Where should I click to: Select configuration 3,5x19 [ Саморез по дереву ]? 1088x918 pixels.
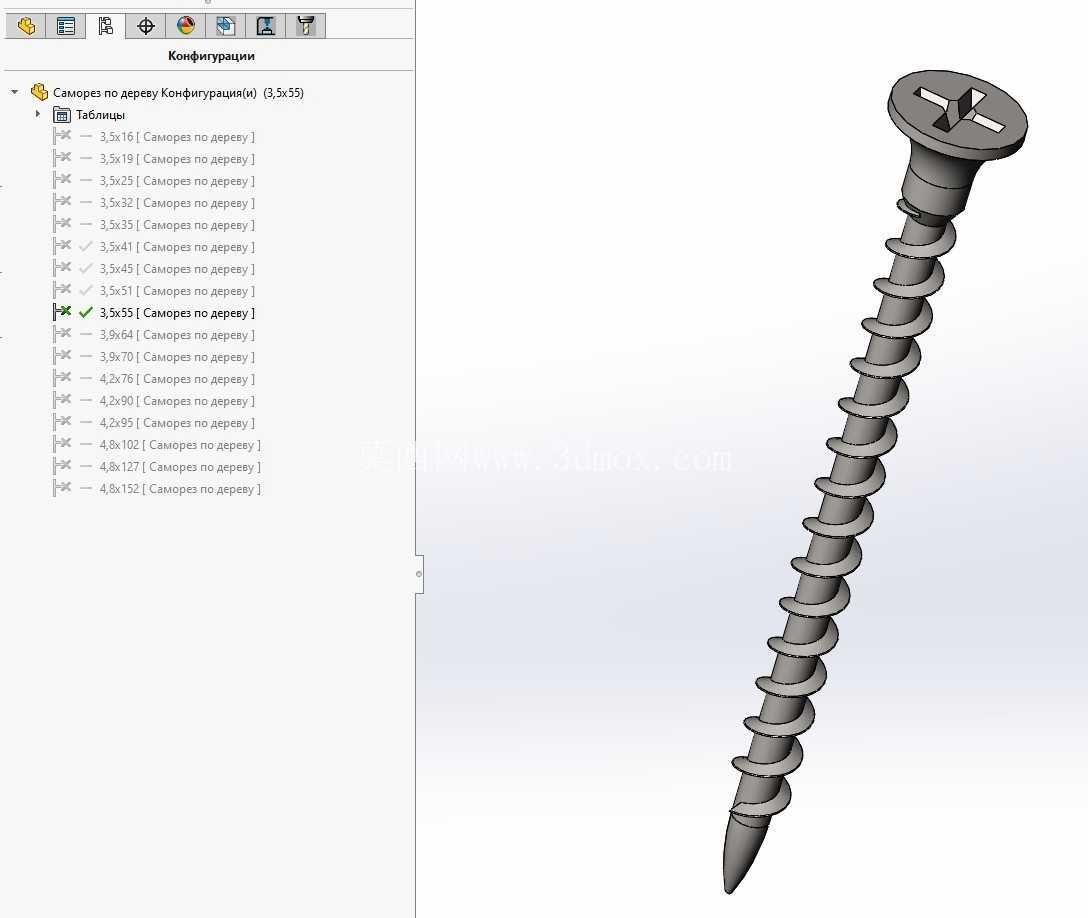pyautogui.click(x=177, y=159)
